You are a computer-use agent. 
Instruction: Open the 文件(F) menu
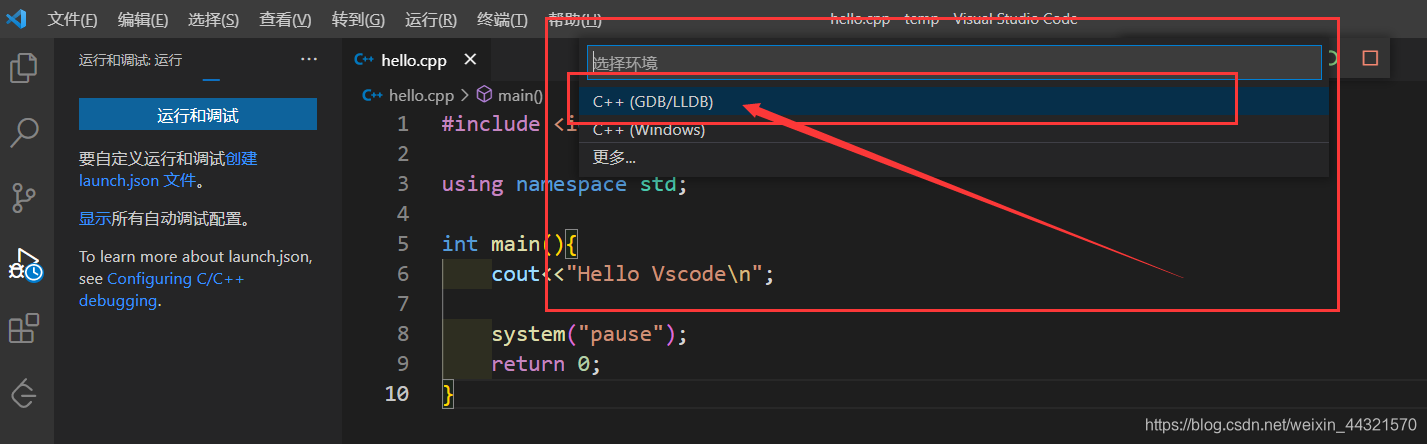click(73, 20)
